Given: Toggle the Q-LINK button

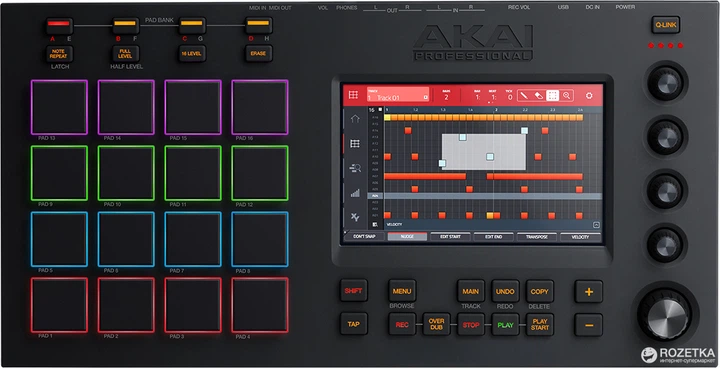Looking at the screenshot, I should click(x=665, y=25).
